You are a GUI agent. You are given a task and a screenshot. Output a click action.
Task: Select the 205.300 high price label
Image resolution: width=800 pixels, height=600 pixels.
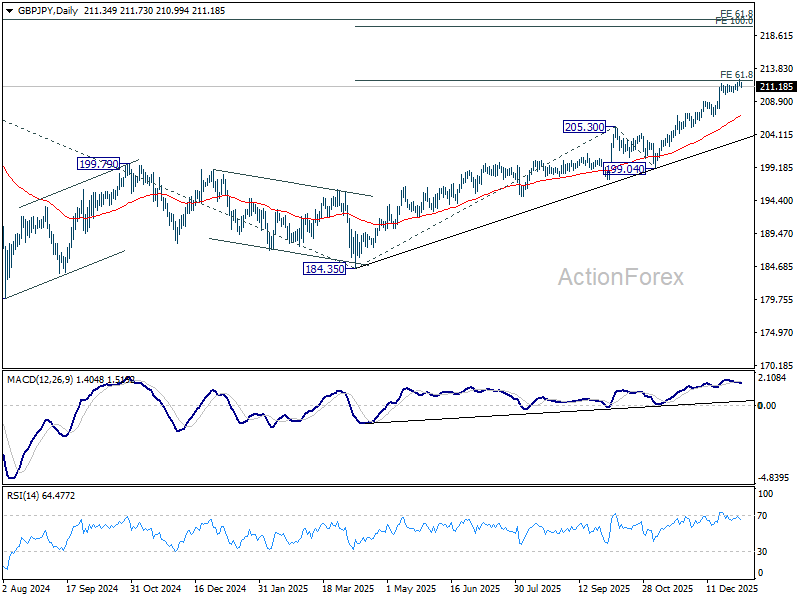[584, 127]
